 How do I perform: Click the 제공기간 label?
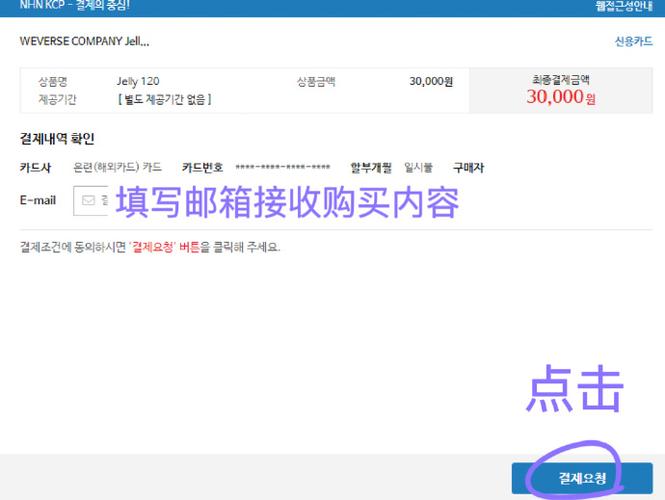[57, 99]
